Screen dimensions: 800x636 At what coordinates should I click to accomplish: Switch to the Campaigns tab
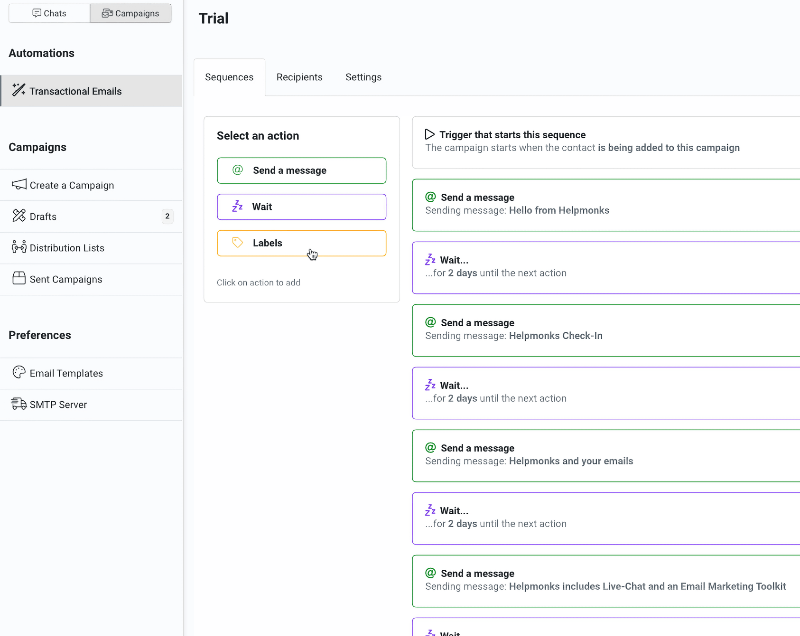coord(131,13)
